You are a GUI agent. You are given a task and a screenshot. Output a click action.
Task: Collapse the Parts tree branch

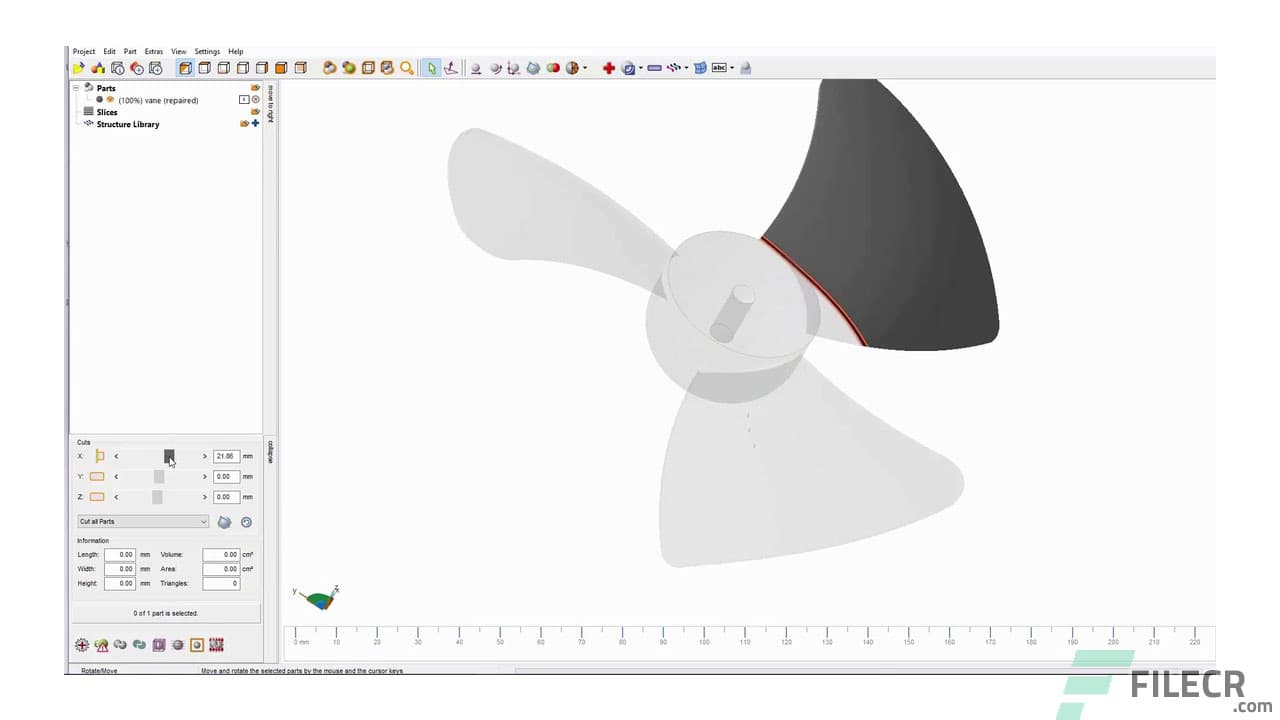point(76,88)
